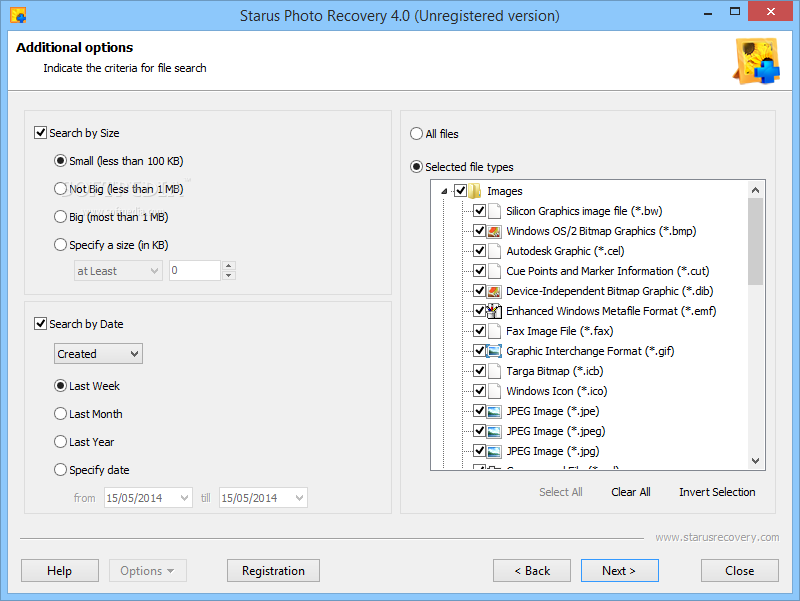Collapse the Images tree node
Image resolution: width=800 pixels, height=601 pixels.
tap(444, 191)
